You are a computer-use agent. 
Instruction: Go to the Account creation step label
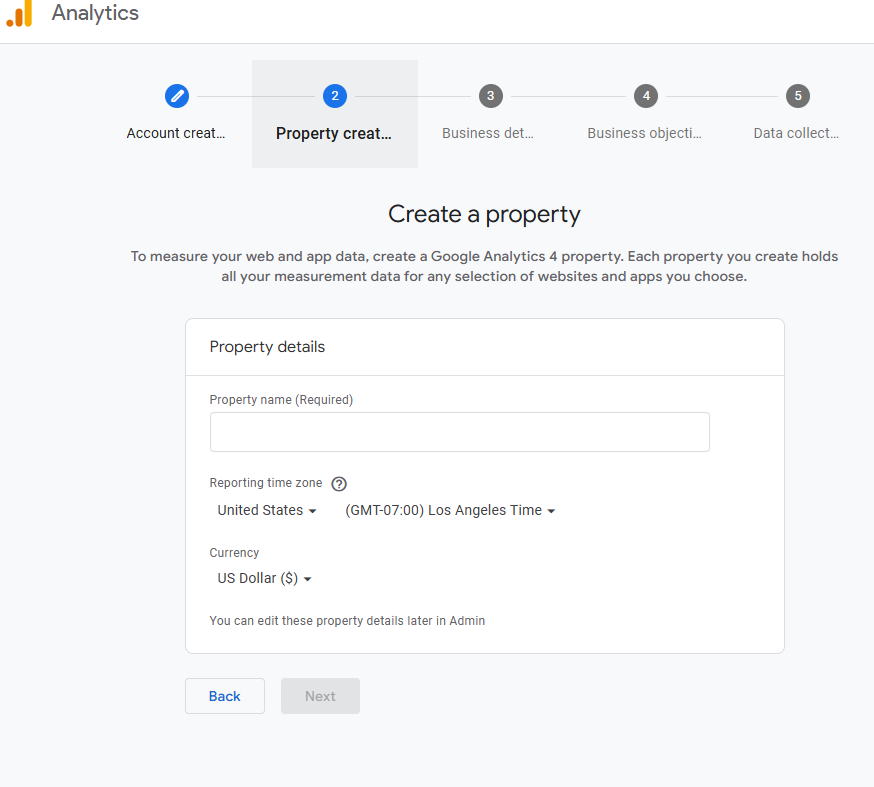point(176,133)
